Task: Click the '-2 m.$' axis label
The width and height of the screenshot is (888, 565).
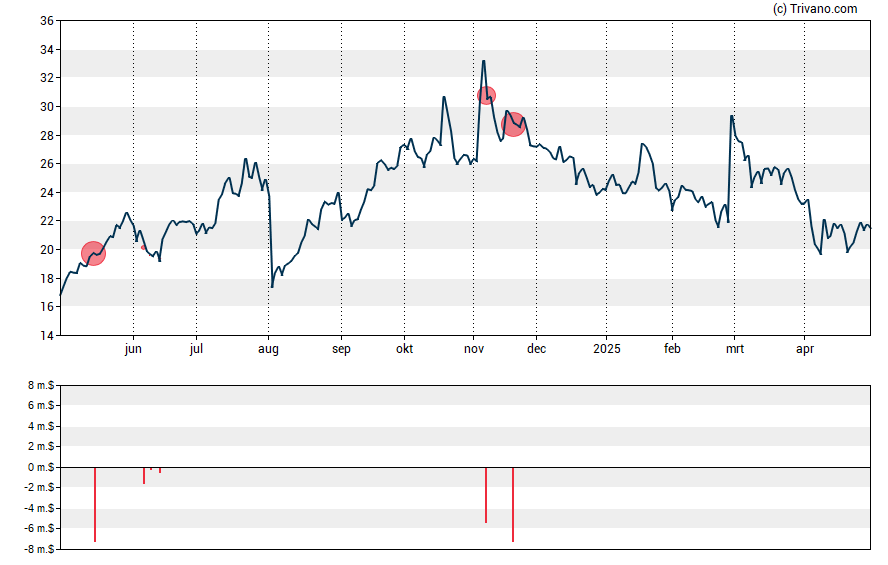Action: [39, 487]
